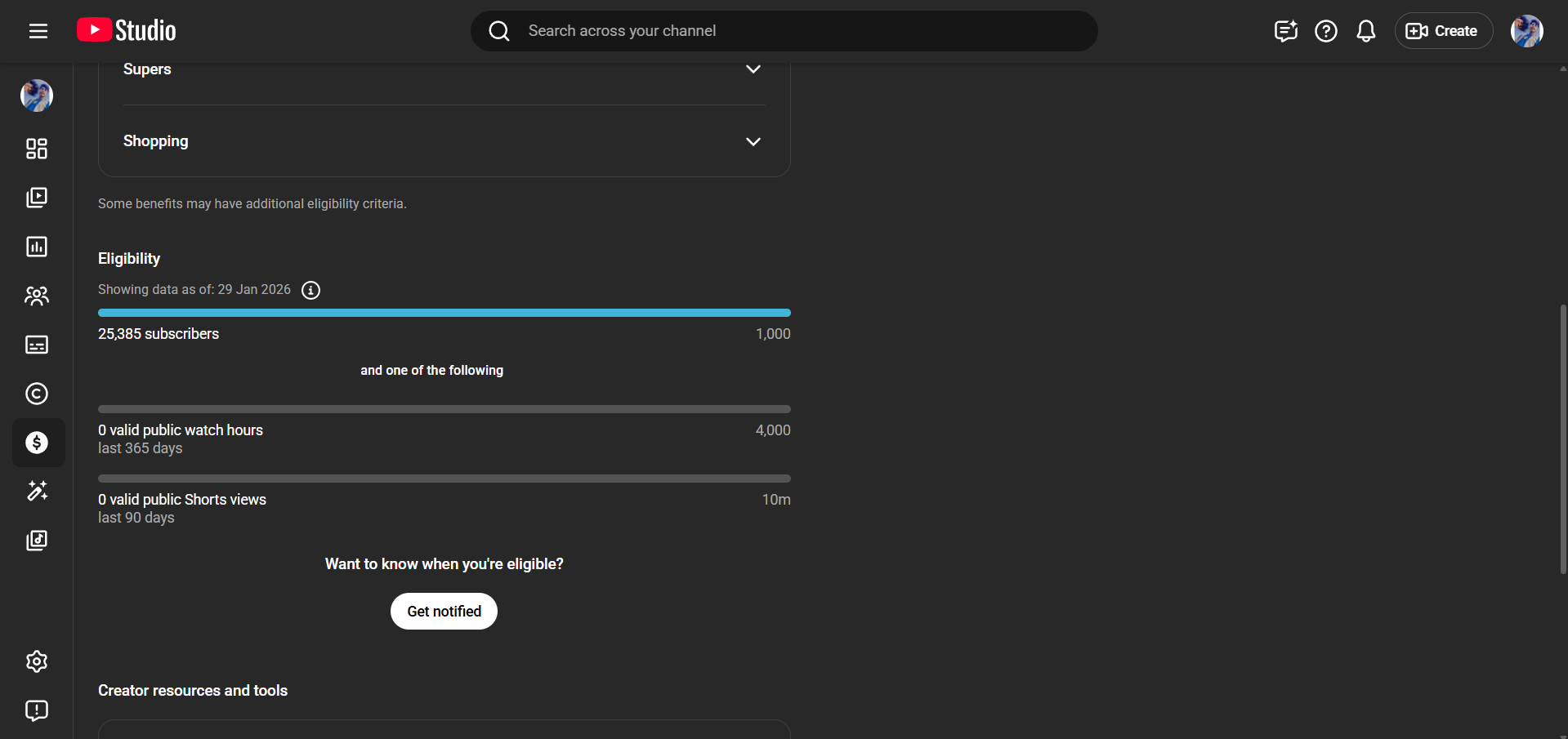The image size is (1568, 739).
Task: Click the Send feedback icon
Action: pyautogui.click(x=37, y=710)
